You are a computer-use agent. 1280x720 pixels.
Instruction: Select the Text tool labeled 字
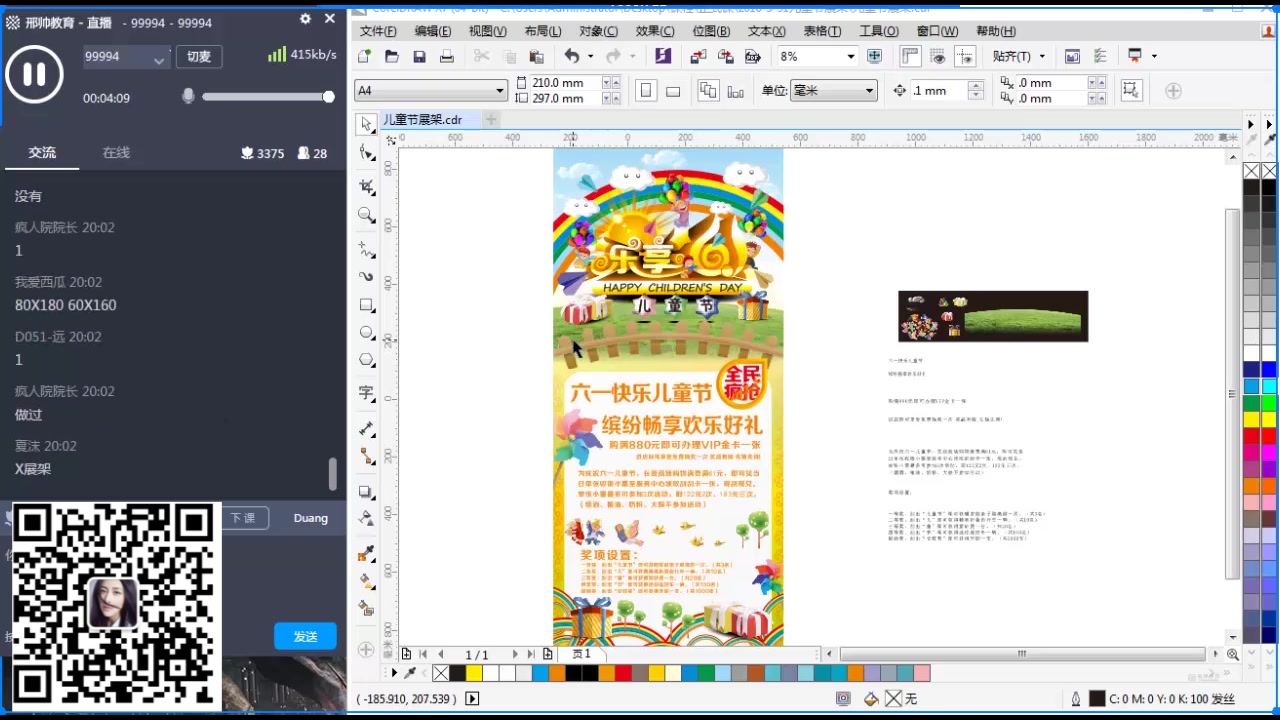[366, 389]
